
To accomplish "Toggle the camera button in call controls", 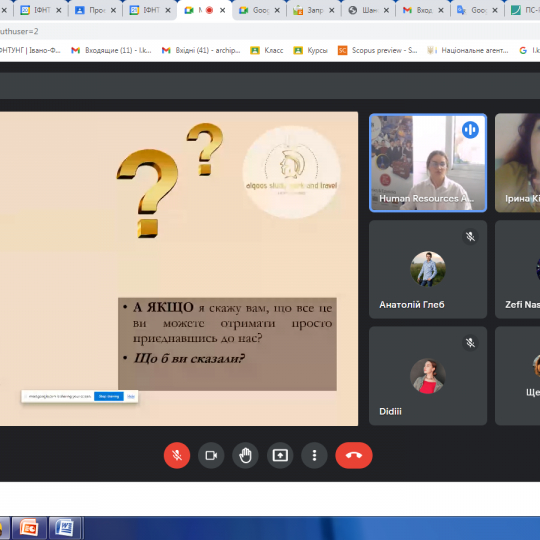I will 211,455.
